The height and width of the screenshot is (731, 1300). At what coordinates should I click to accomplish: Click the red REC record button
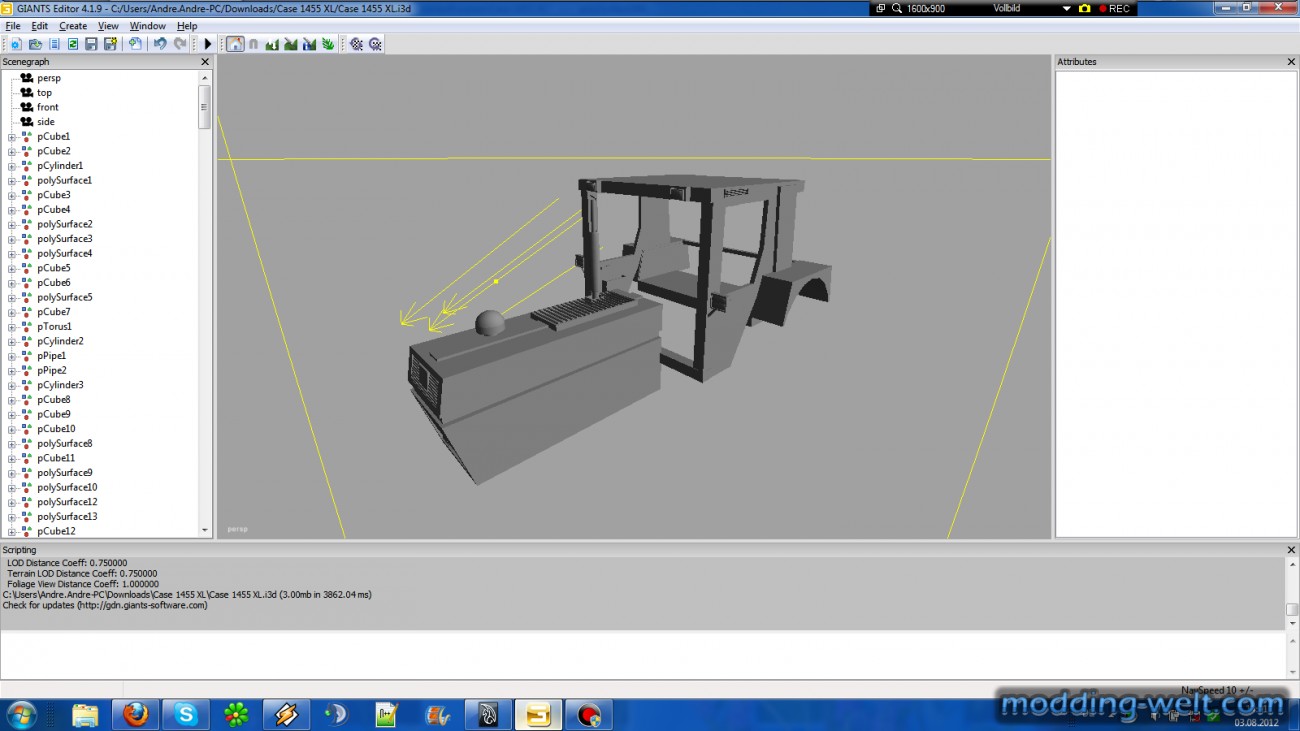click(1114, 8)
